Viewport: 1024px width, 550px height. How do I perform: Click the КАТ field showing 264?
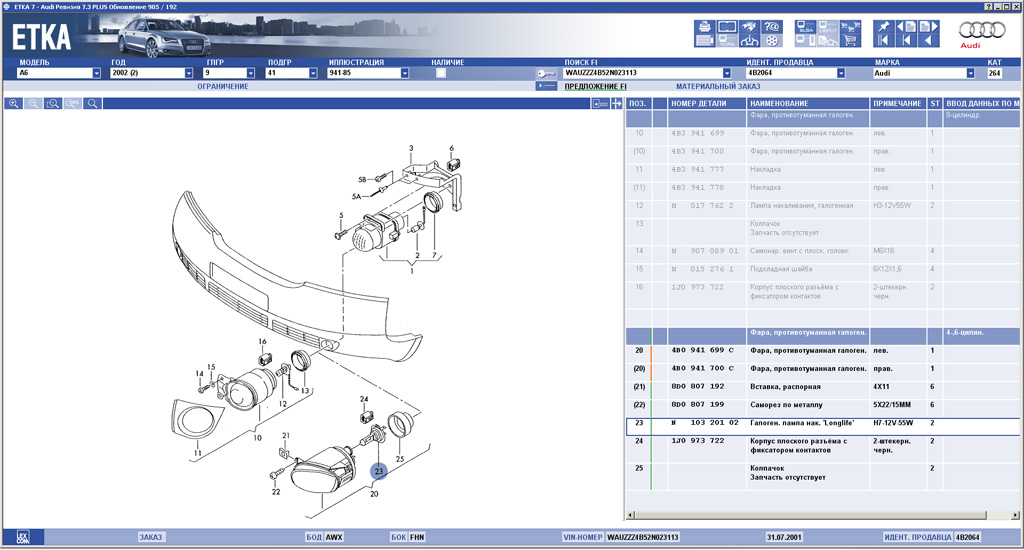pyautogui.click(x=994, y=73)
